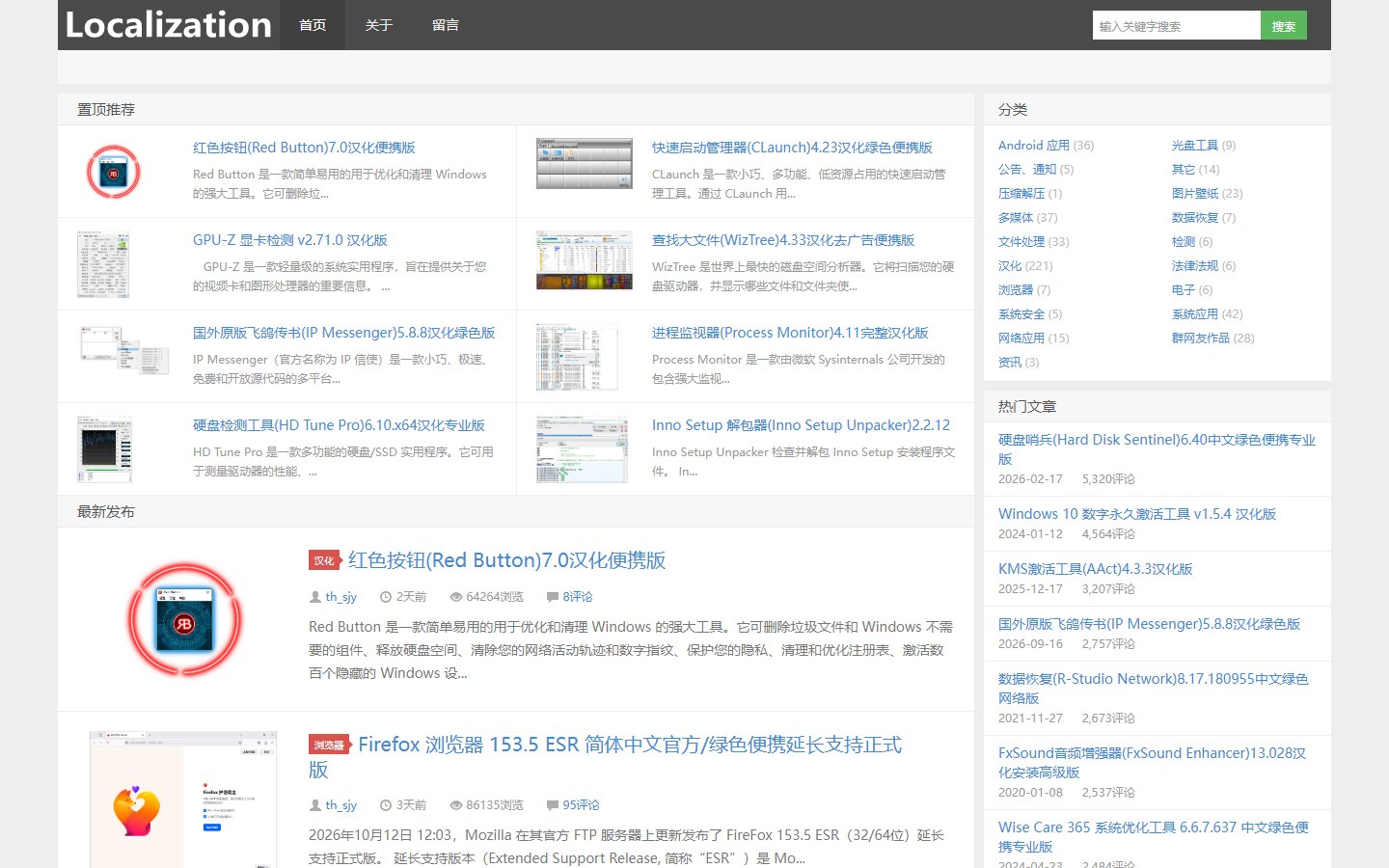Click the Localization site logo

tap(169, 25)
